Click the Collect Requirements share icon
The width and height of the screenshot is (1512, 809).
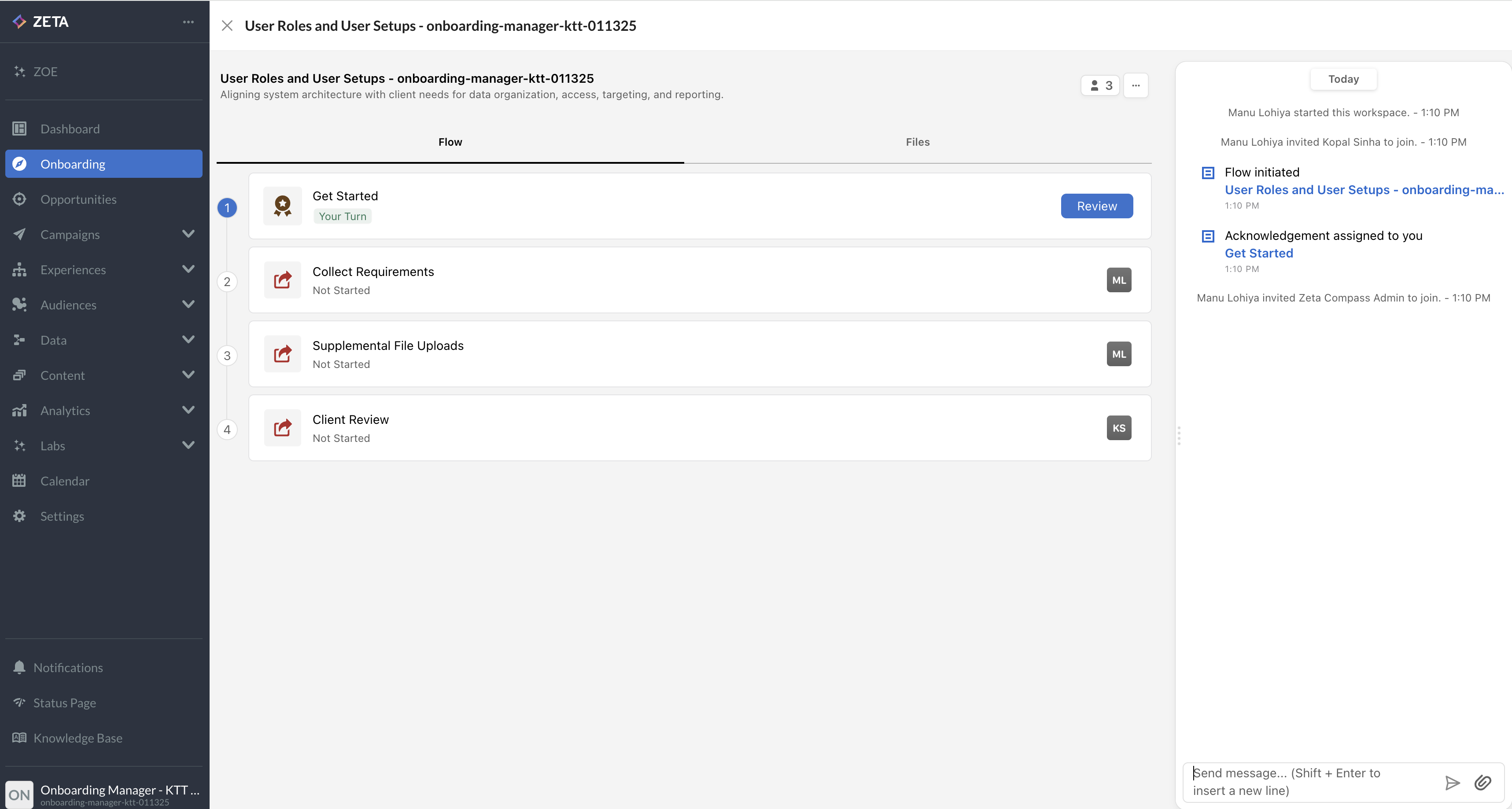coord(282,280)
